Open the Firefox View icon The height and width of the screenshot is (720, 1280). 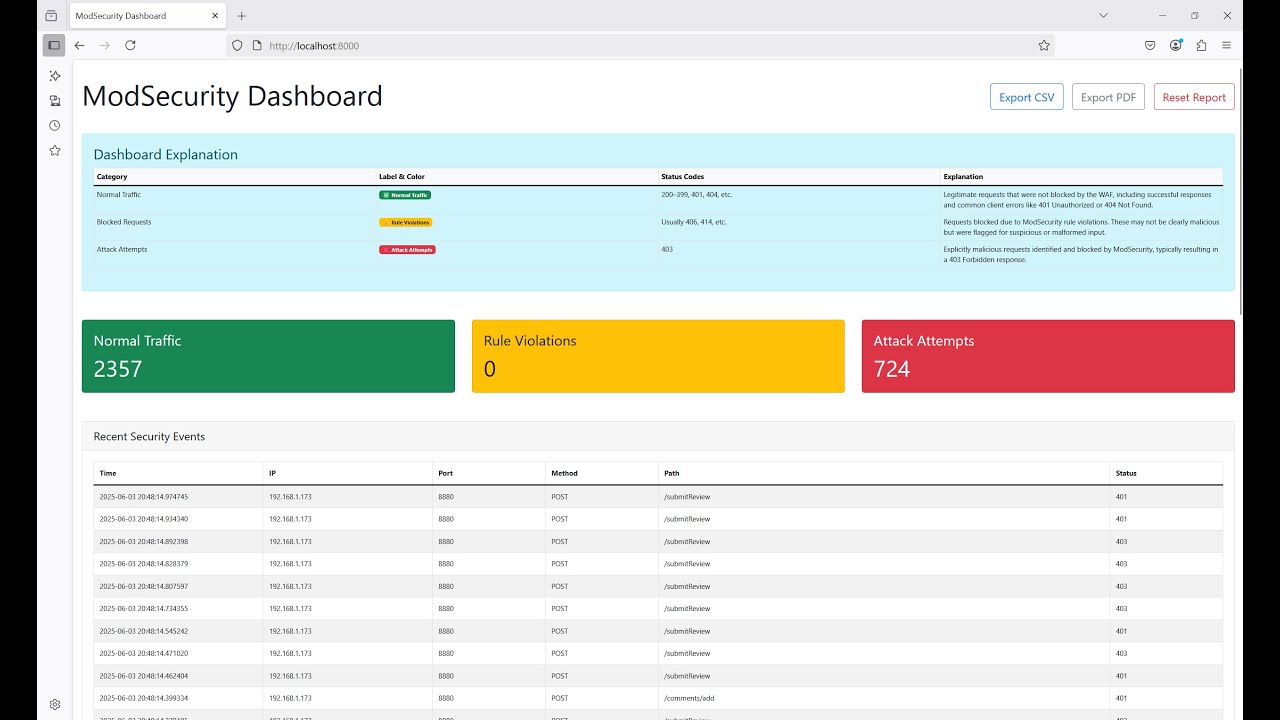point(51,16)
